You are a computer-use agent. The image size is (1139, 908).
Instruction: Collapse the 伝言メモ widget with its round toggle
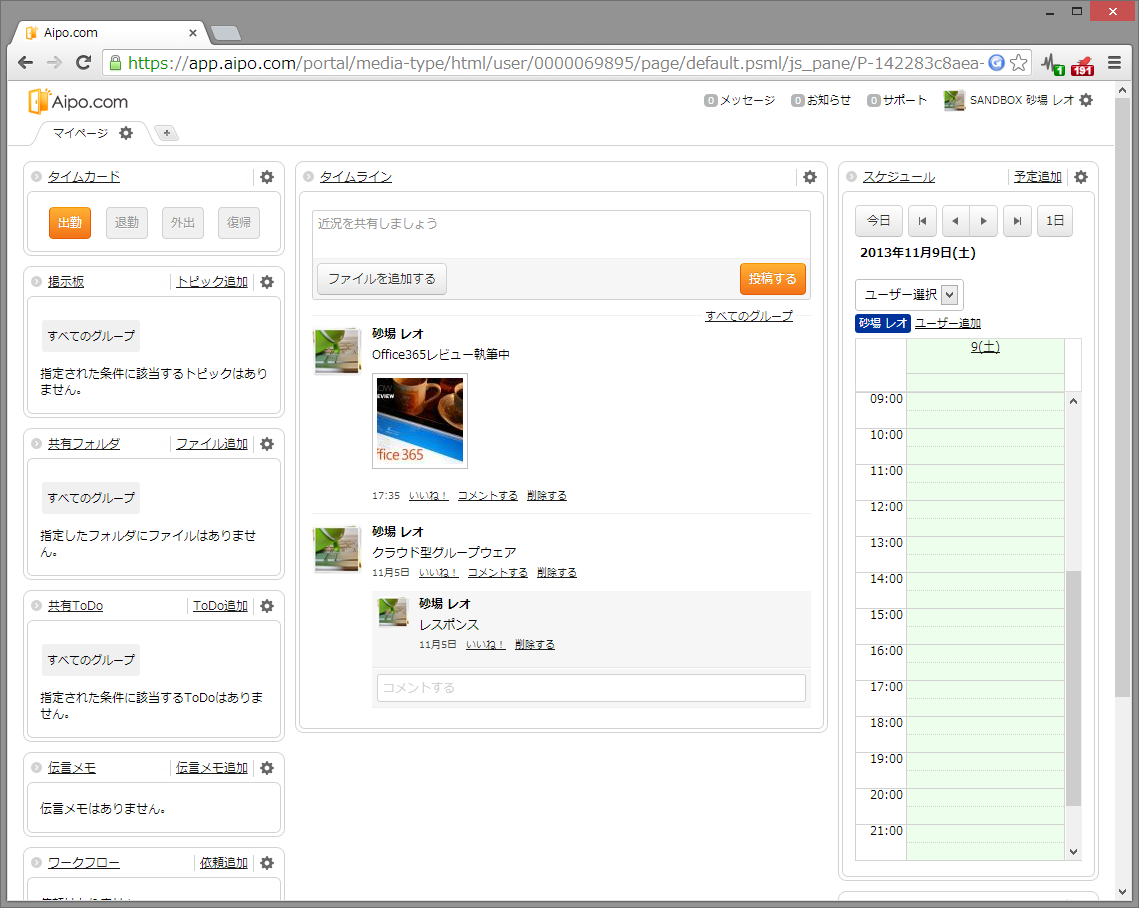coord(36,767)
